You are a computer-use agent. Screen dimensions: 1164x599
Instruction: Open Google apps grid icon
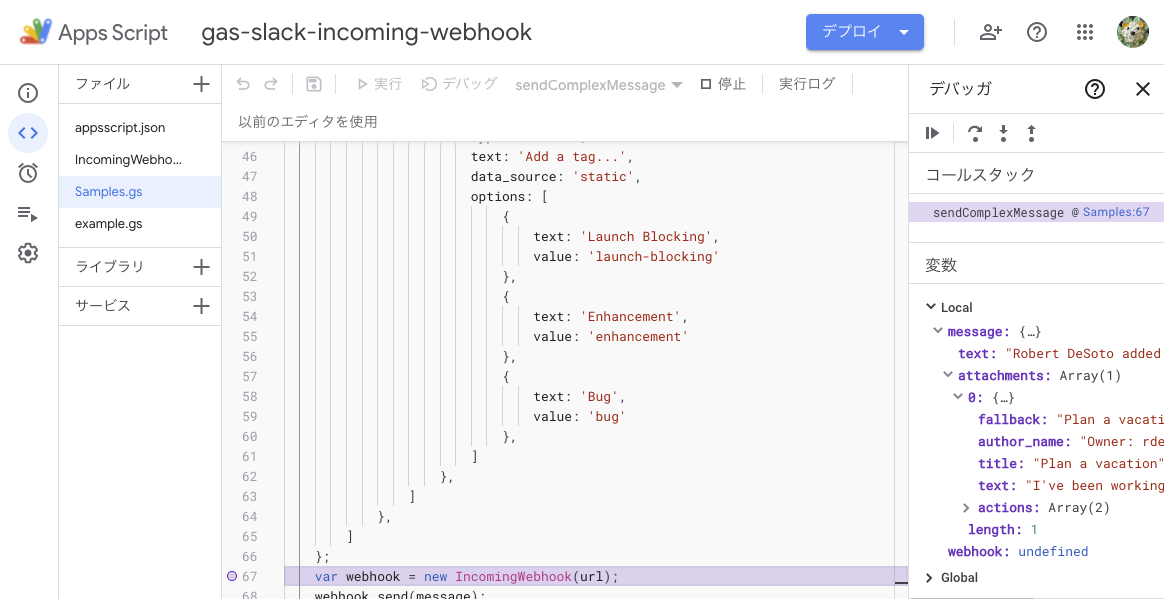click(1085, 32)
